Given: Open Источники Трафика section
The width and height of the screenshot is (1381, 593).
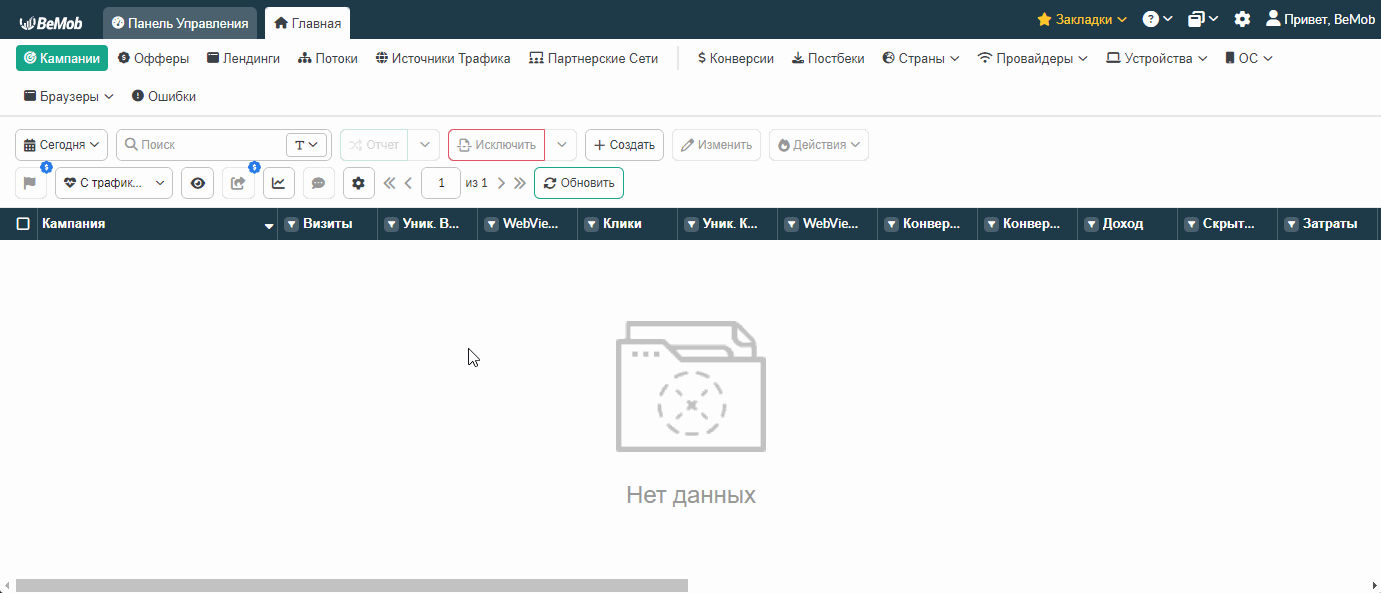Looking at the screenshot, I should (x=443, y=58).
